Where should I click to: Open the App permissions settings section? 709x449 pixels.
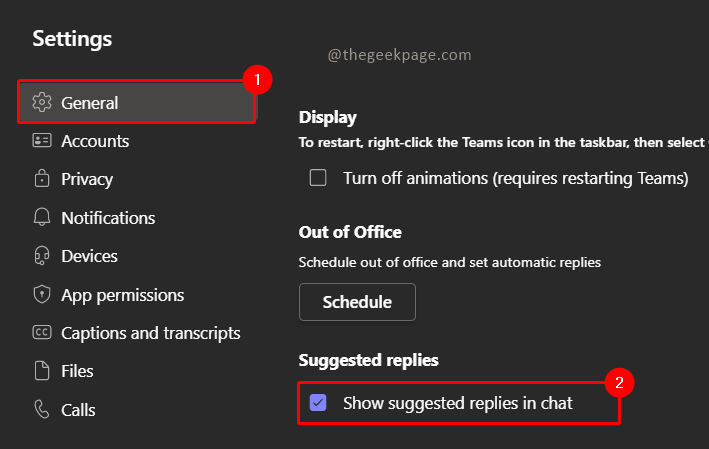coord(122,295)
